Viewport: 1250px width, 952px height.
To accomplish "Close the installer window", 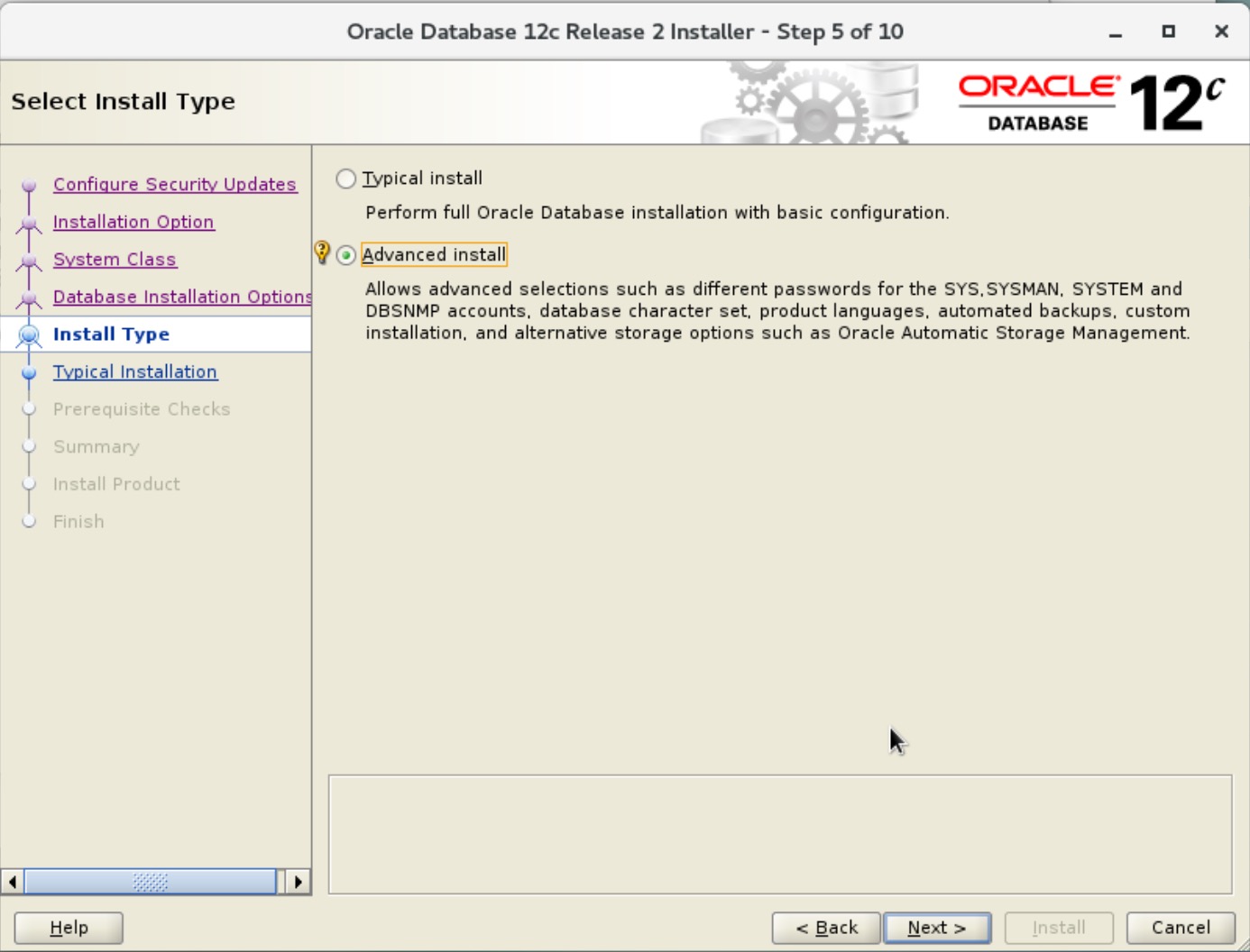I will point(1221,32).
